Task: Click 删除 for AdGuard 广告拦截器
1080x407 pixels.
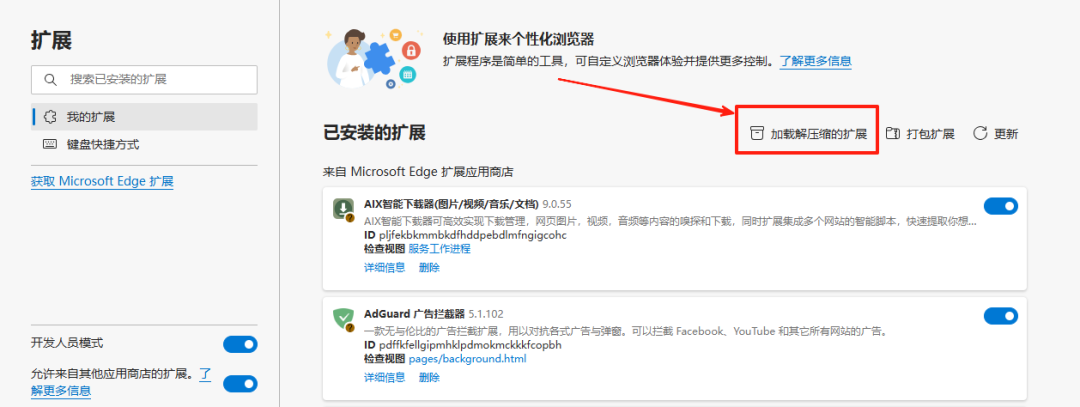Action: click(x=429, y=377)
